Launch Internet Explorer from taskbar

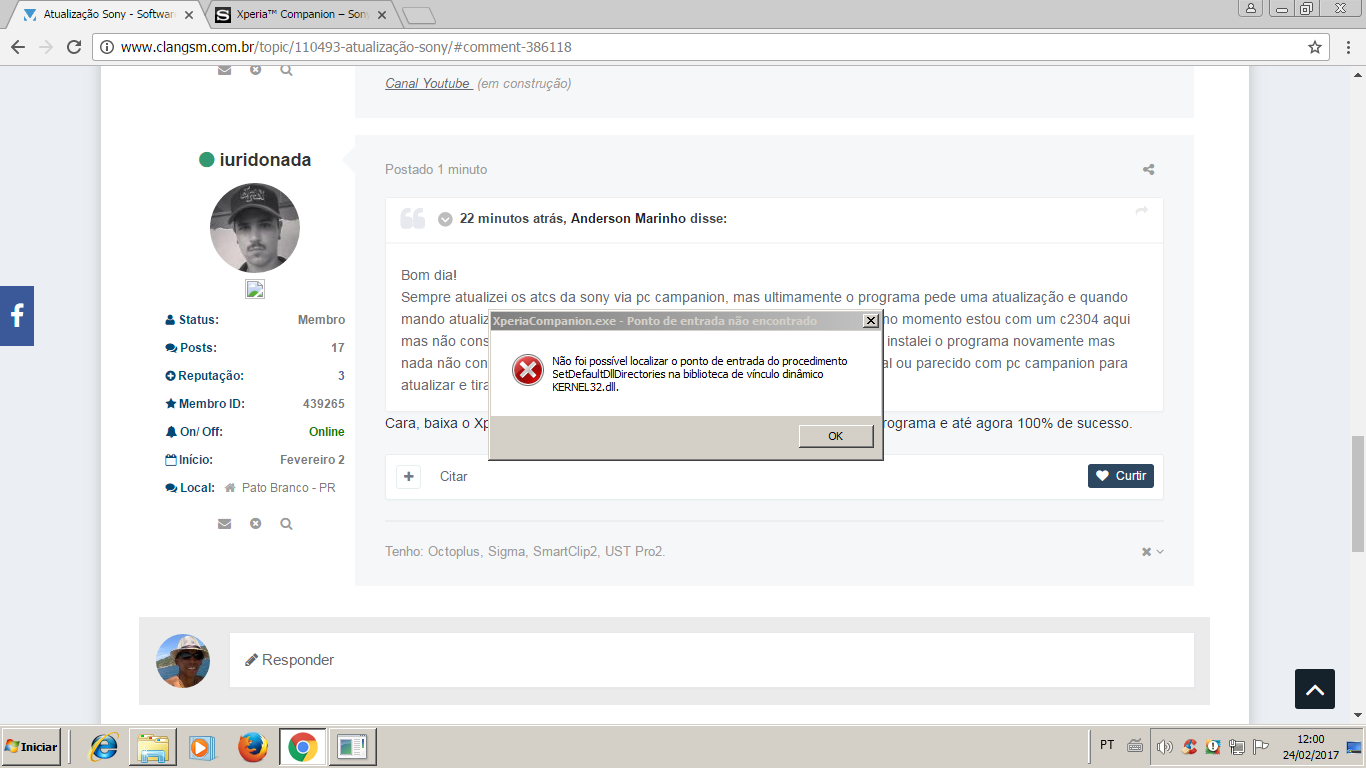pyautogui.click(x=103, y=747)
